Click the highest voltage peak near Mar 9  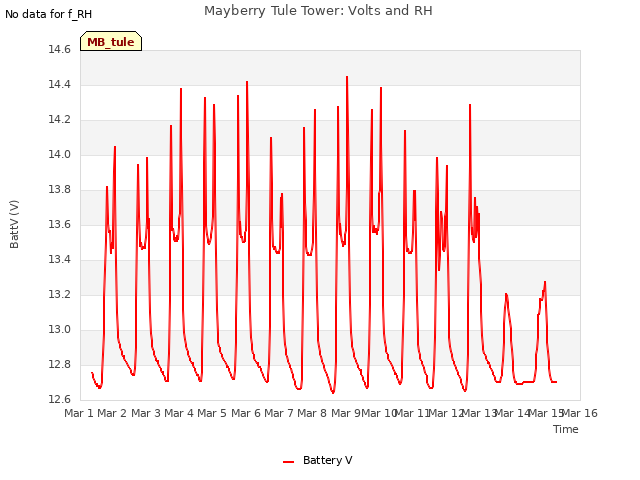click(x=347, y=77)
